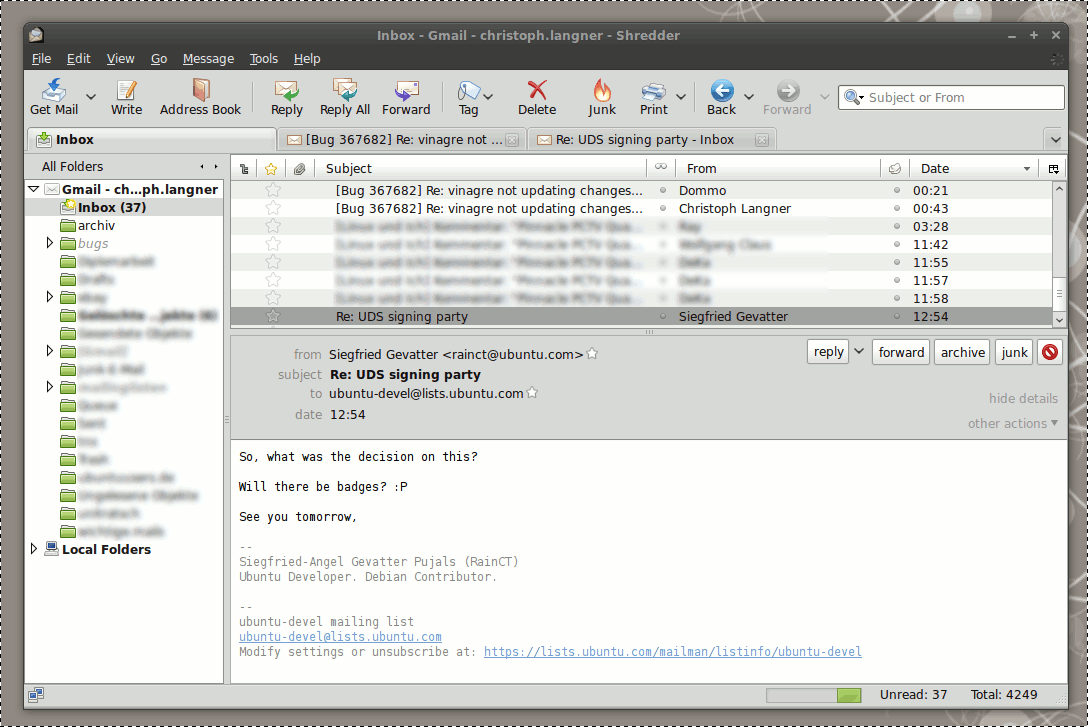1088x727 pixels.
Task: Toggle junk status of 12:54 message
Action: click(x=896, y=316)
